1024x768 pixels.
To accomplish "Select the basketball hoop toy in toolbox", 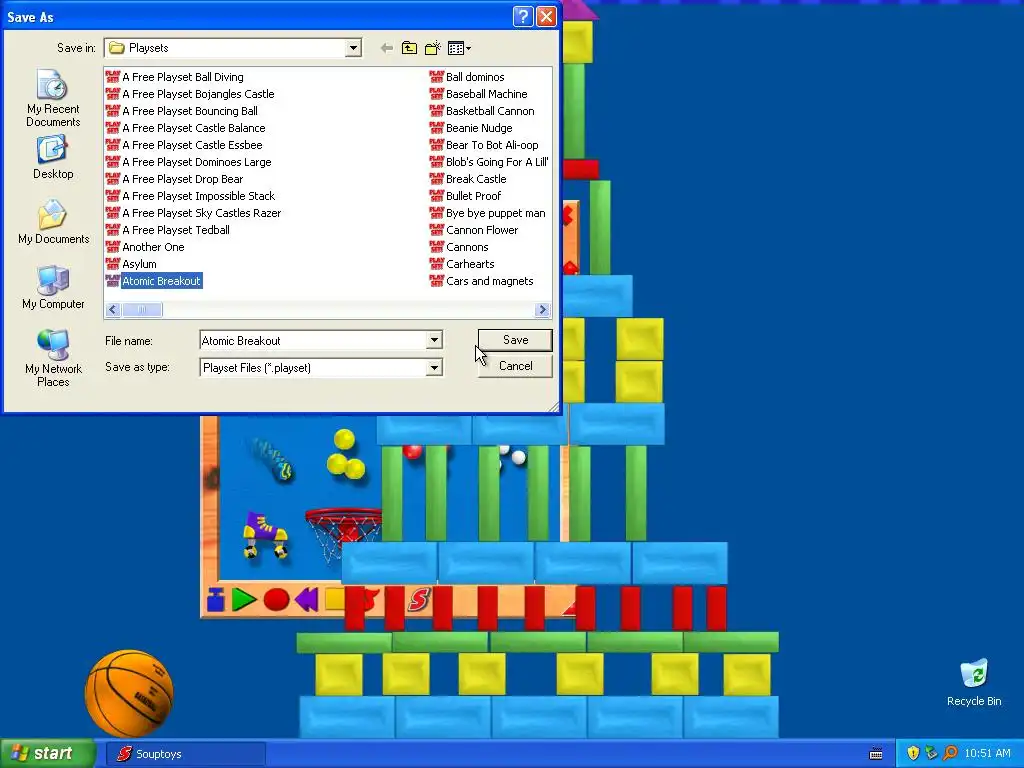I will (x=343, y=534).
